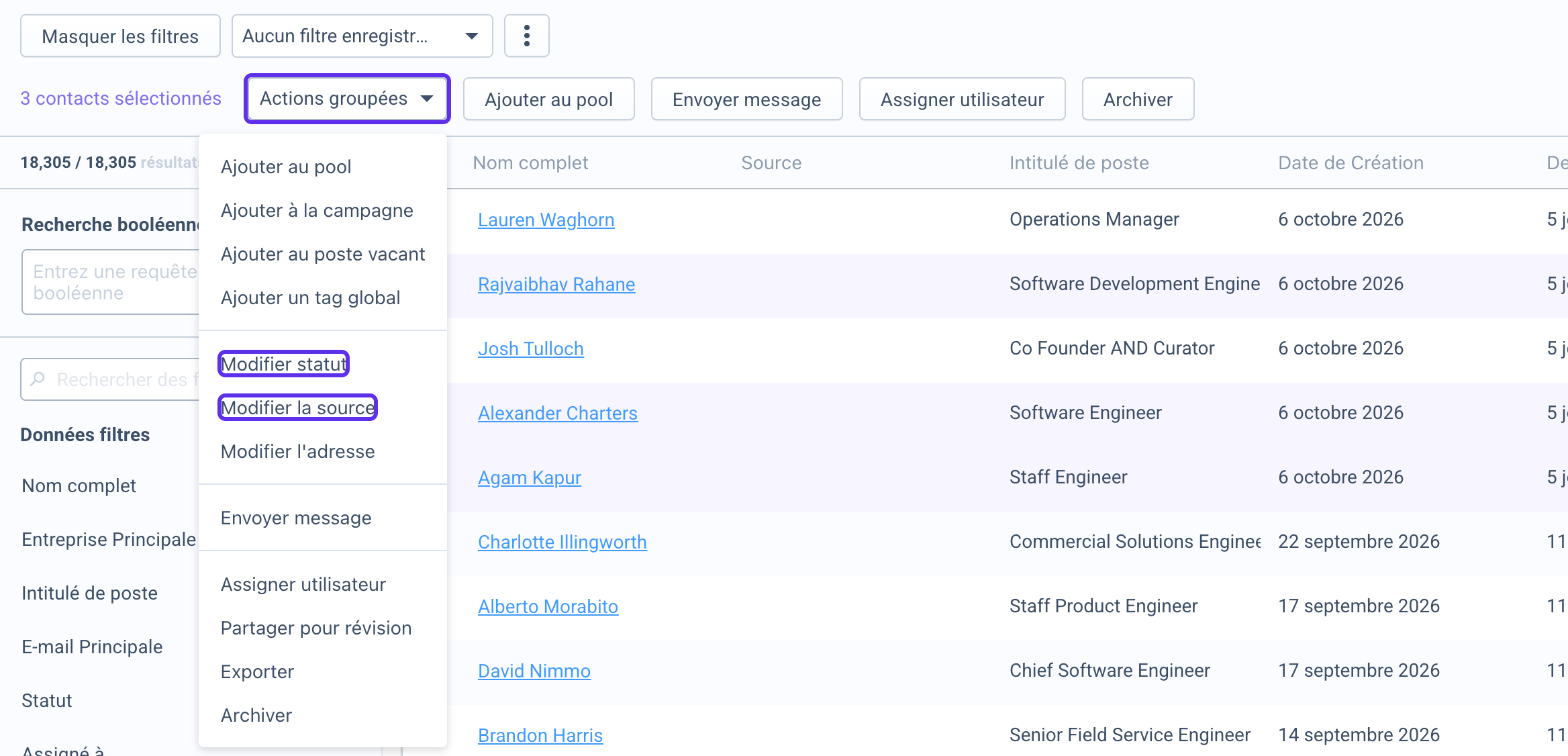Select Modifier statut in the menu
Screen dimensions: 1568x756
pos(284,364)
